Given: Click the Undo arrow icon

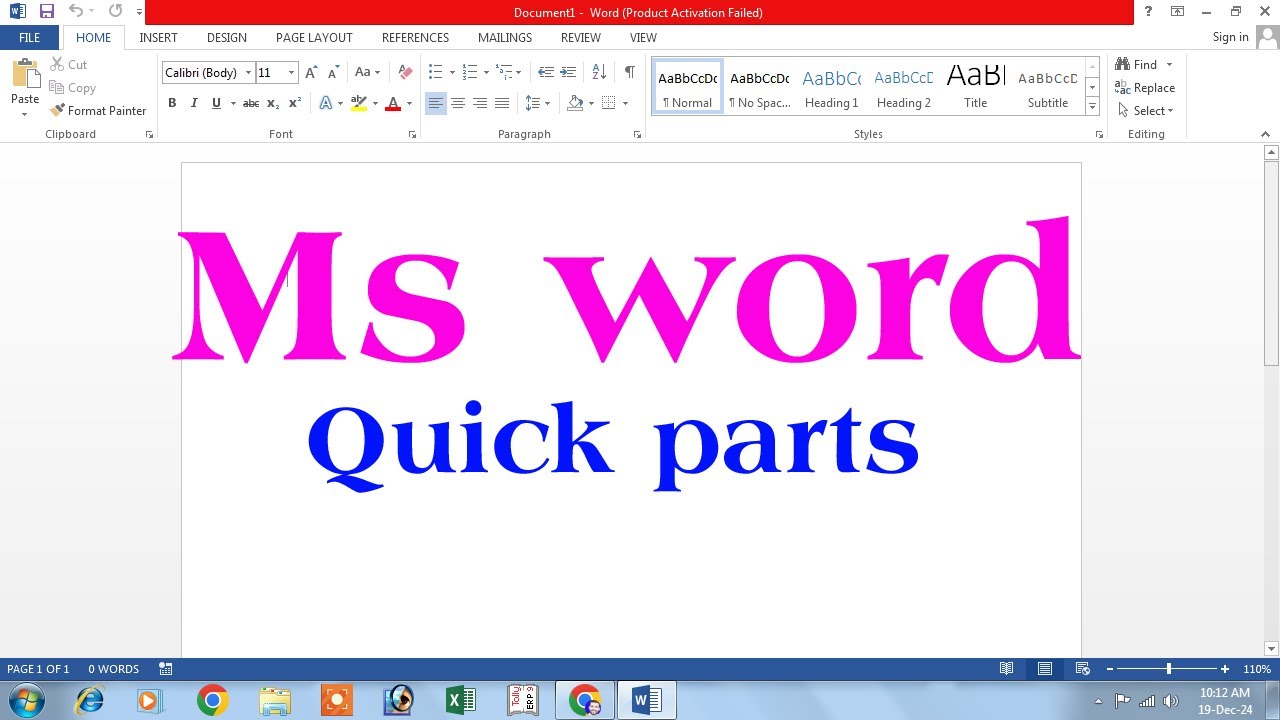Looking at the screenshot, I should point(76,12).
